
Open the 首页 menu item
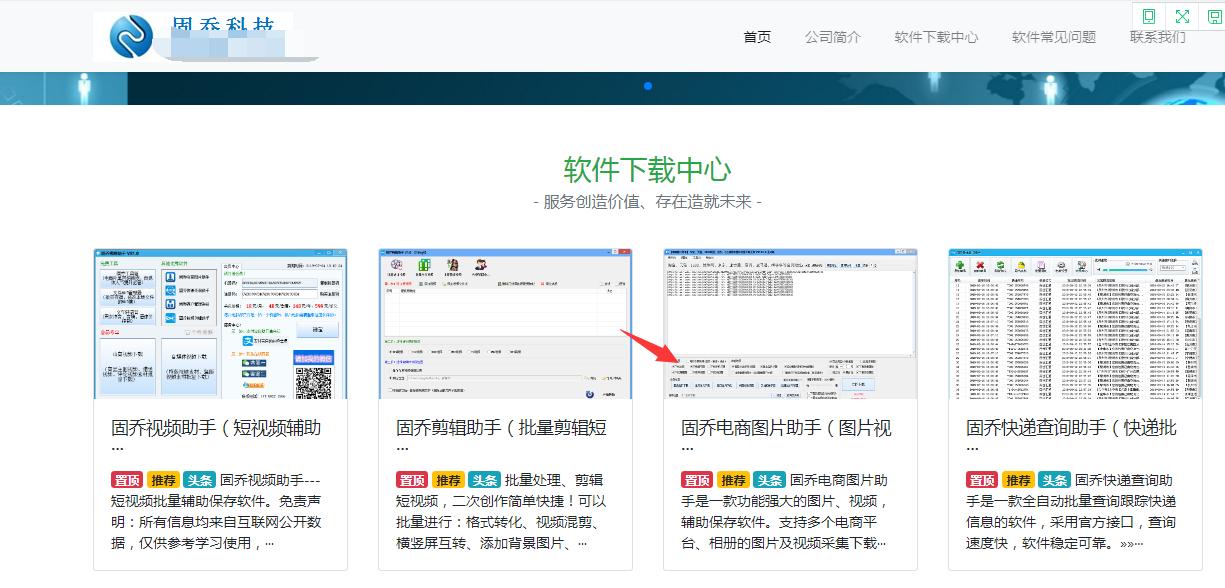pos(756,36)
